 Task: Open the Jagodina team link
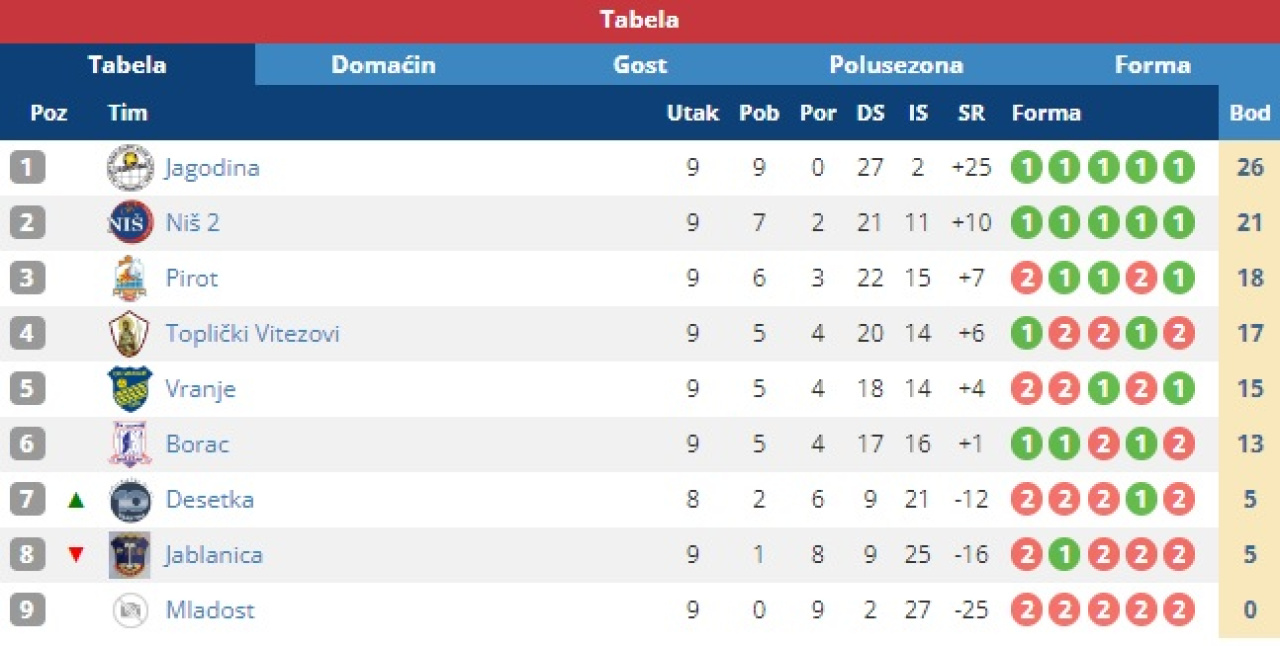point(212,167)
